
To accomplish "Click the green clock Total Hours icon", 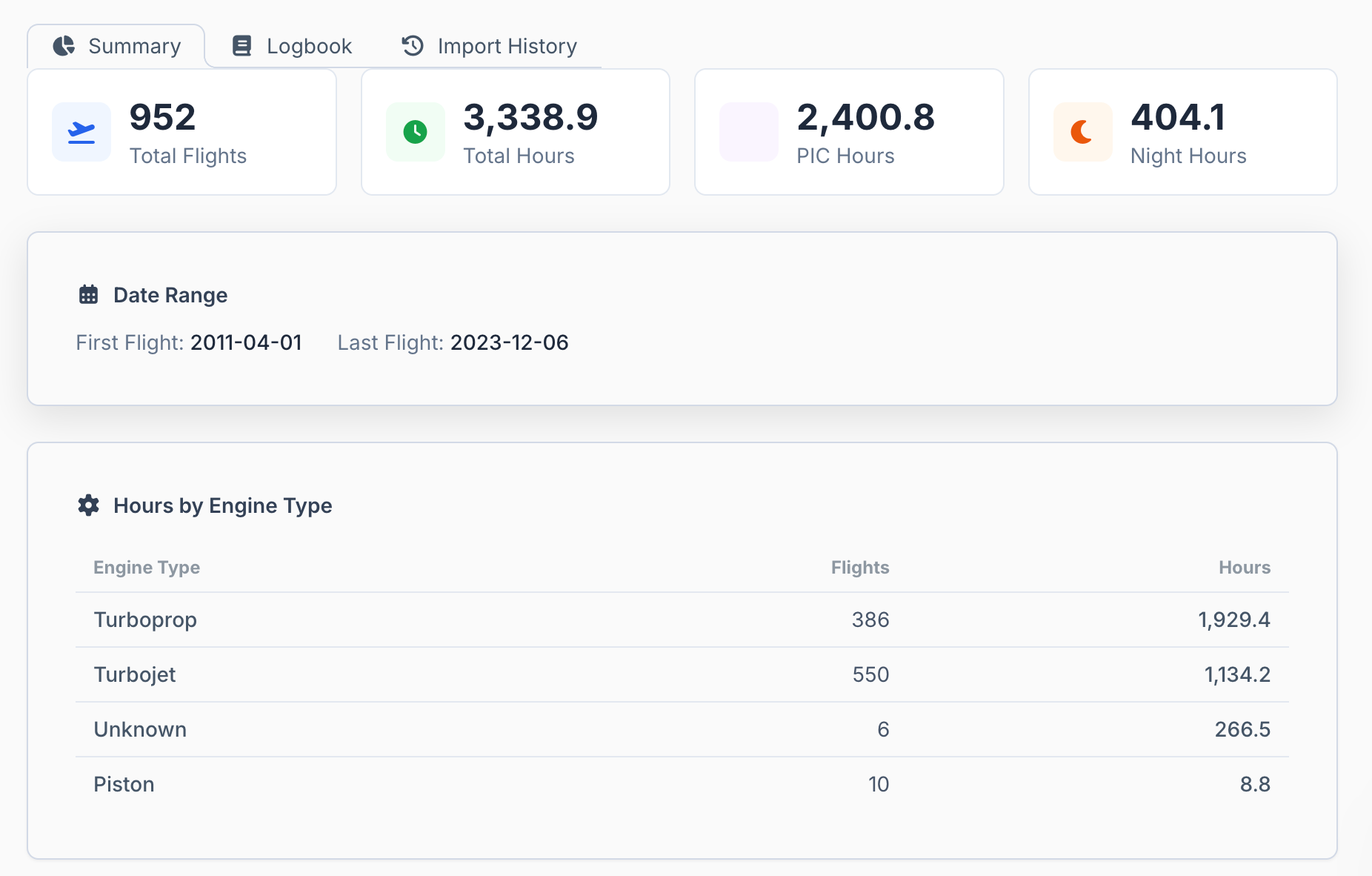I will point(415,132).
